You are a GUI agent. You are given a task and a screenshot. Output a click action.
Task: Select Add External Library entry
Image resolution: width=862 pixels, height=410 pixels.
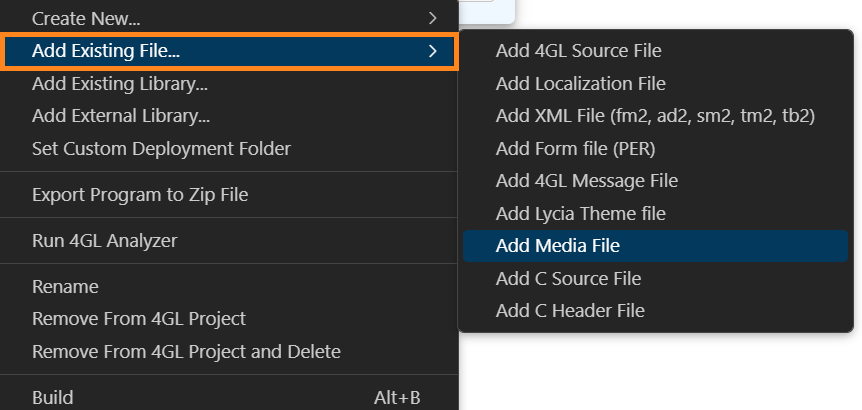[x=121, y=116]
